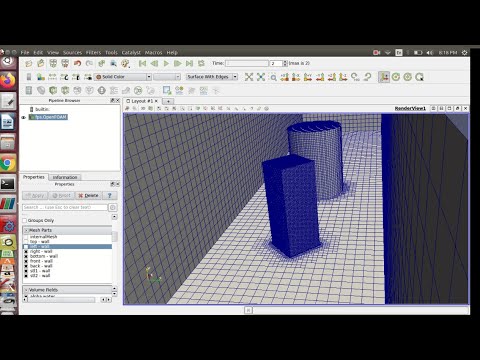Viewport: 480px width, 360px height.
Task: Click the Apply button
Action: tap(35, 196)
